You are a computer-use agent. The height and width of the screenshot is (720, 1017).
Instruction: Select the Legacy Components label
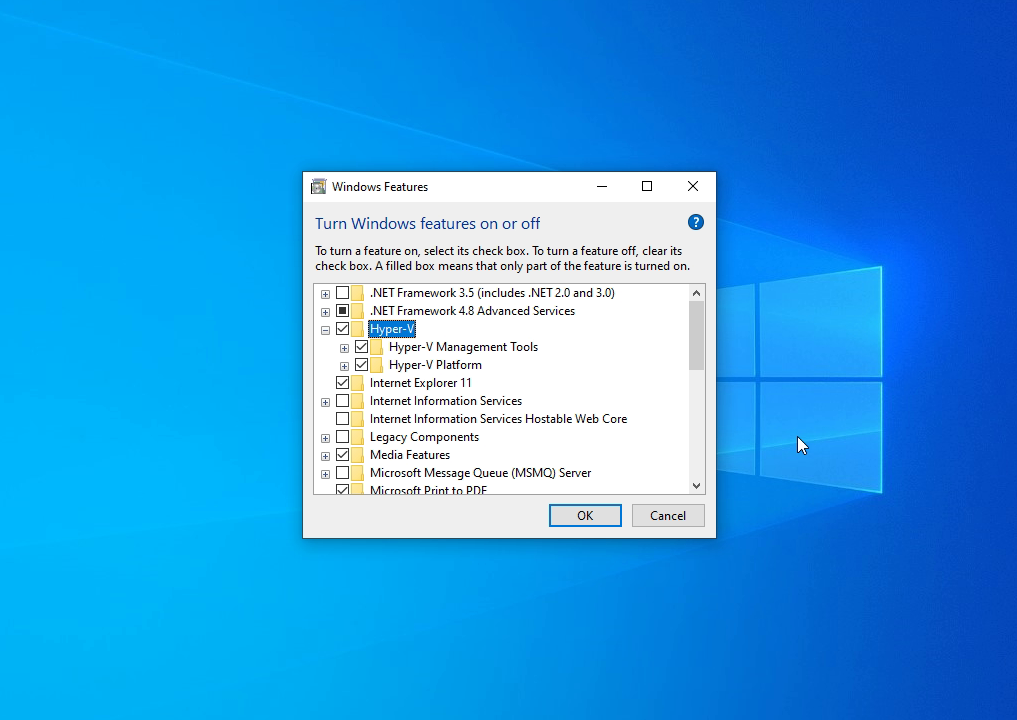point(424,437)
